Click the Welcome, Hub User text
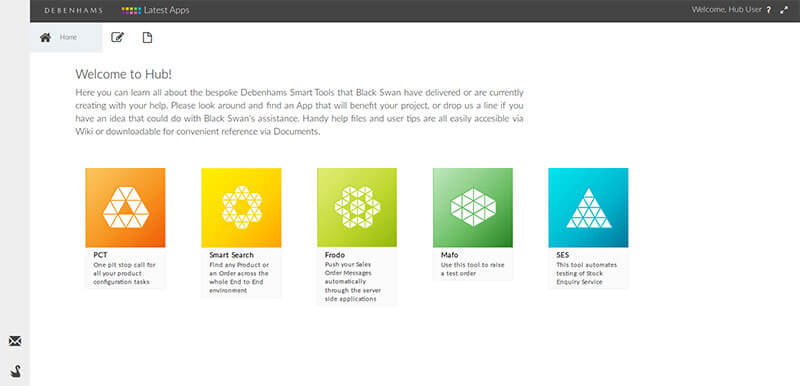 click(x=727, y=10)
